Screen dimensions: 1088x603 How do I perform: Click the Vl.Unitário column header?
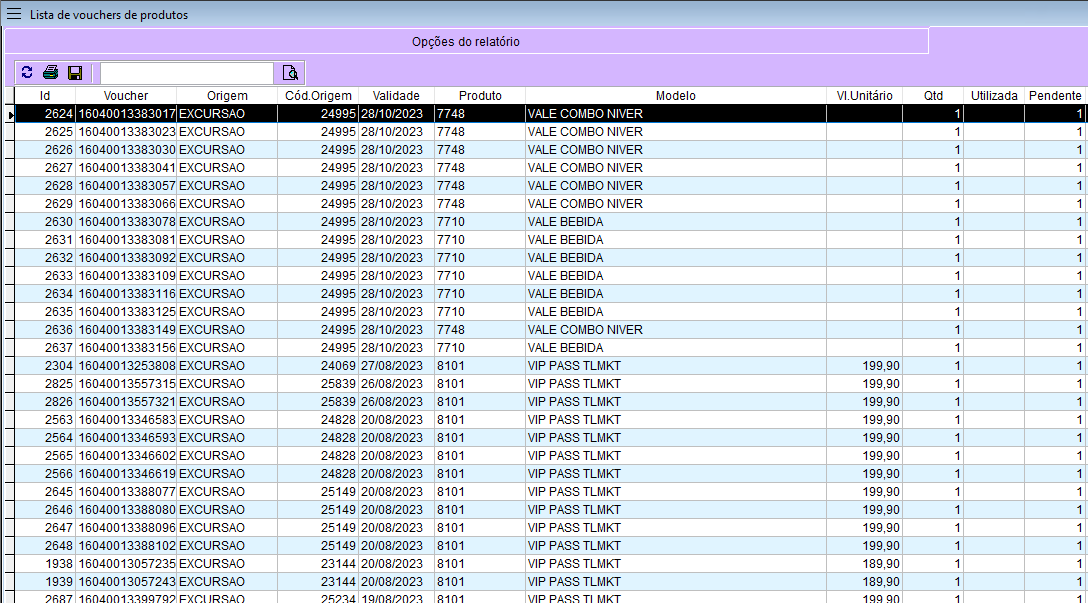pyautogui.click(x=864, y=96)
